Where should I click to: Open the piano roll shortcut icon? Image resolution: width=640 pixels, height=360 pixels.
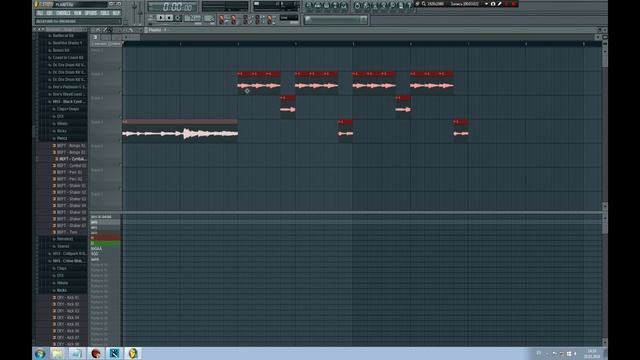pos(326,5)
